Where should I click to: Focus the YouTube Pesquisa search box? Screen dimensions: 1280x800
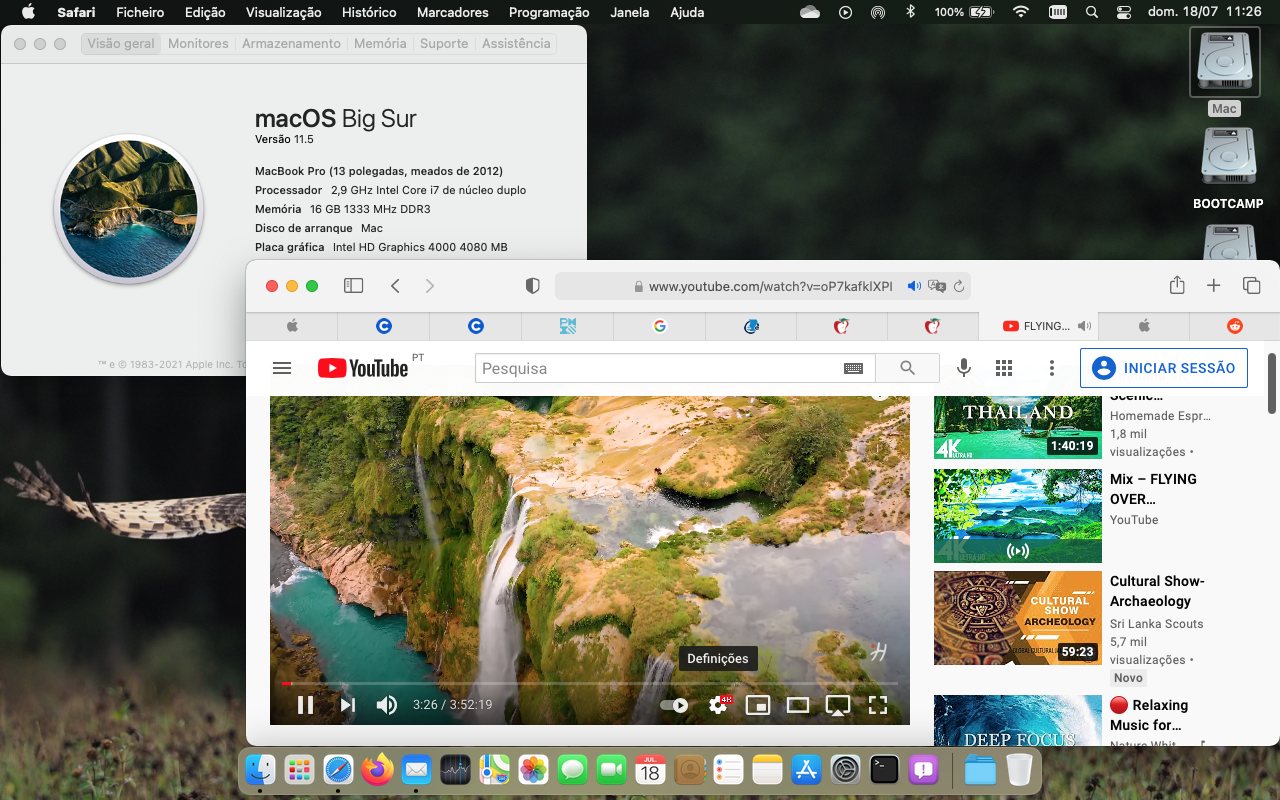pyautogui.click(x=658, y=368)
